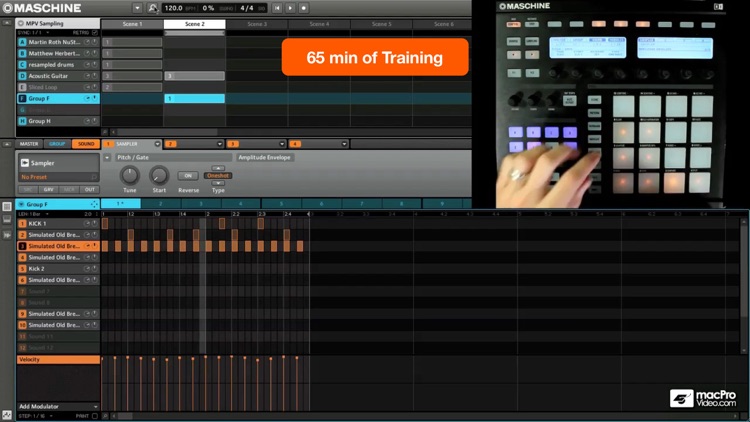This screenshot has width=750, height=422.
Task: Click the record transport button
Action: pos(304,8)
